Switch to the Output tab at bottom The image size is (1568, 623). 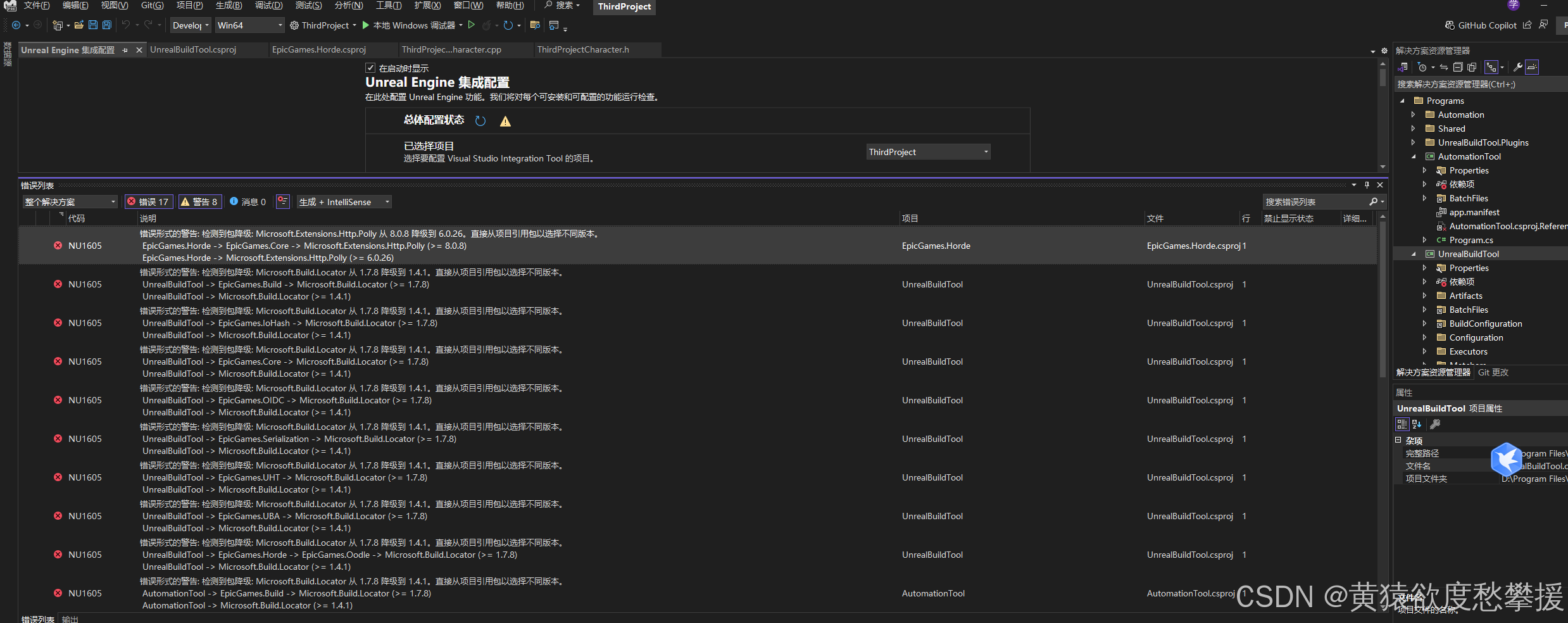tap(70, 619)
